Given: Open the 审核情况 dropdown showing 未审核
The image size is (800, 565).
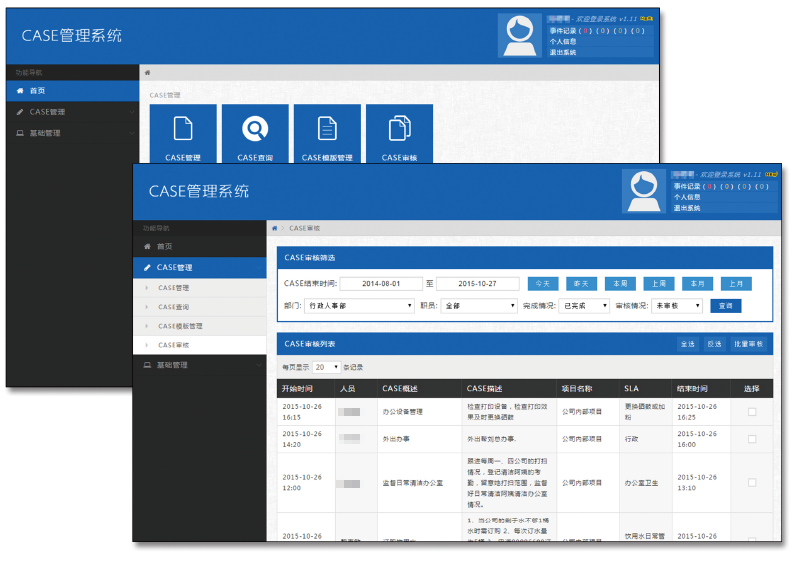Looking at the screenshot, I should [677, 306].
